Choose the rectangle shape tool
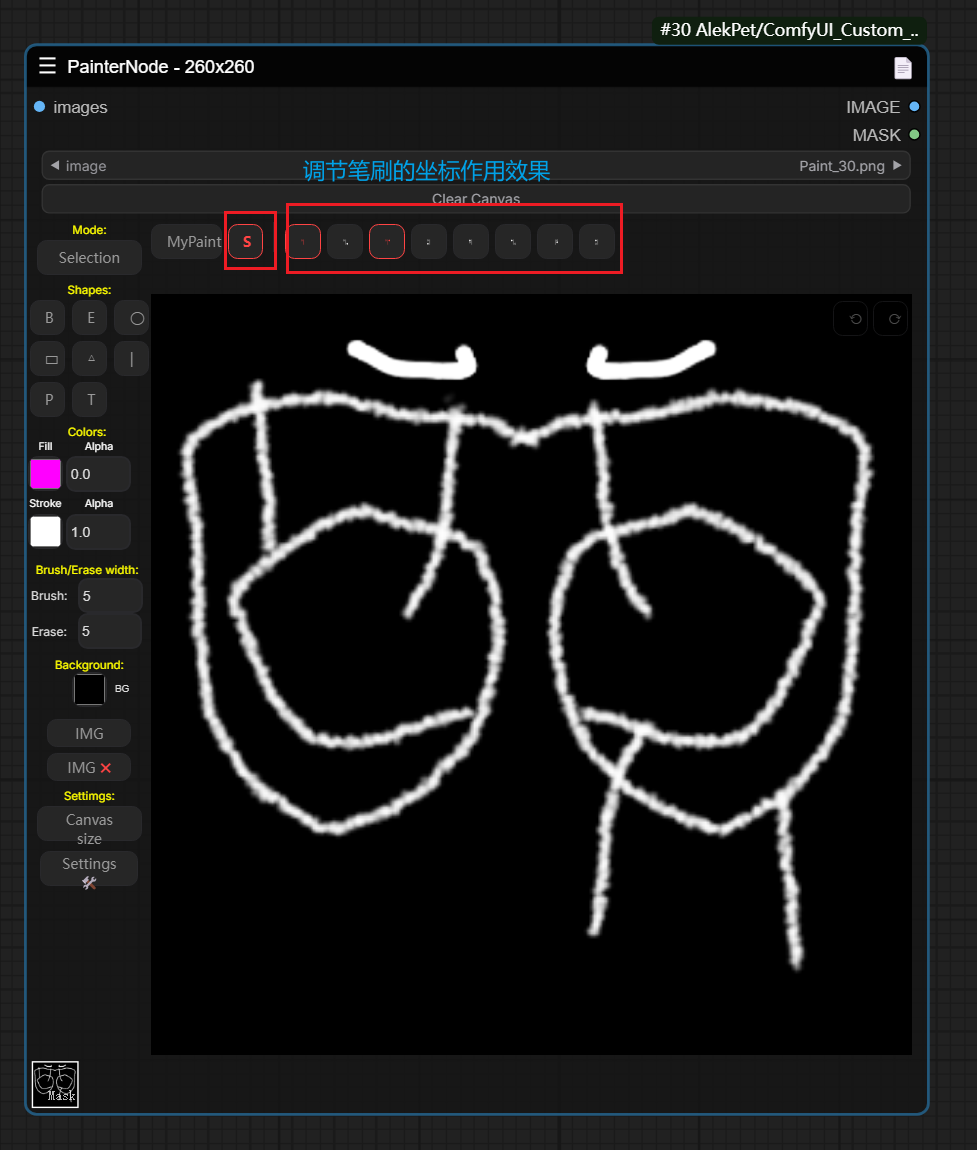The width and height of the screenshot is (977, 1150). pos(49,358)
